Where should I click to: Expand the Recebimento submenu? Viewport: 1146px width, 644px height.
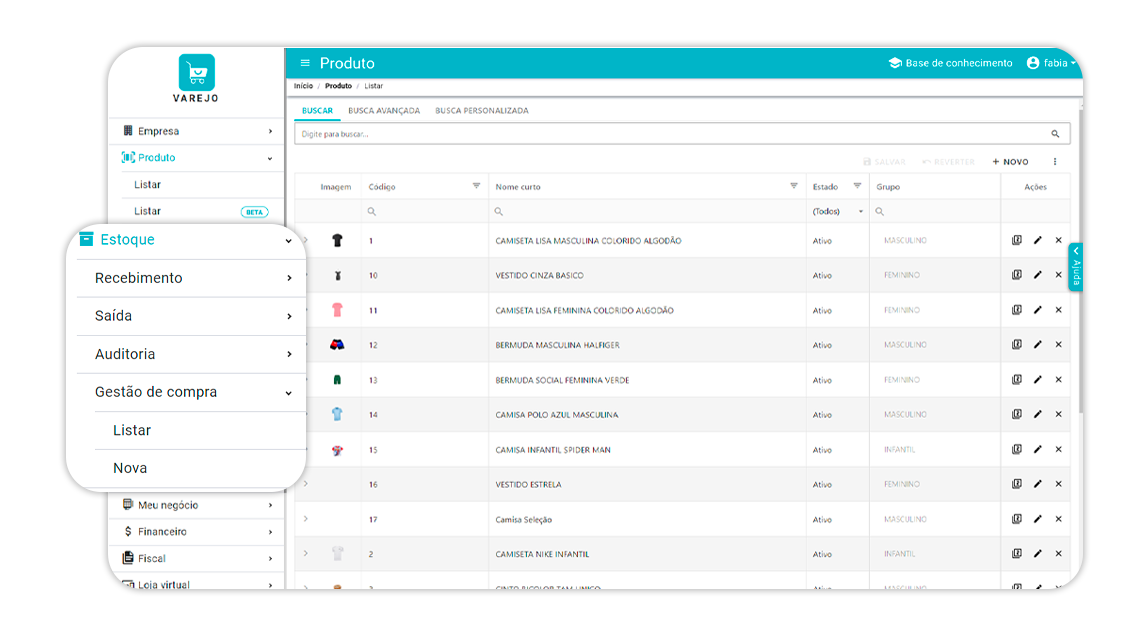[x=190, y=278]
